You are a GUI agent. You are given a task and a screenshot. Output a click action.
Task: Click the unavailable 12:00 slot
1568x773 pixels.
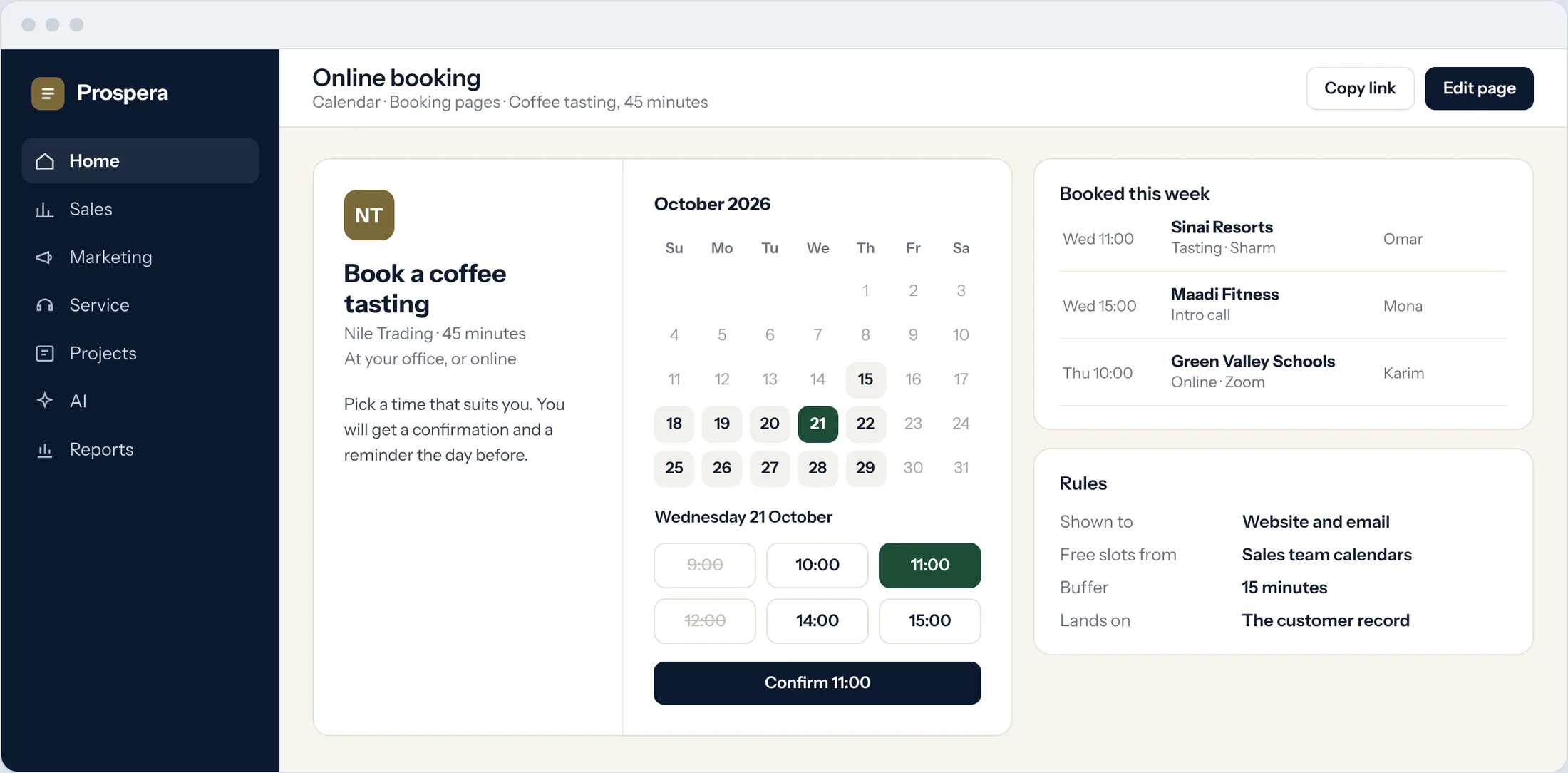coord(705,621)
